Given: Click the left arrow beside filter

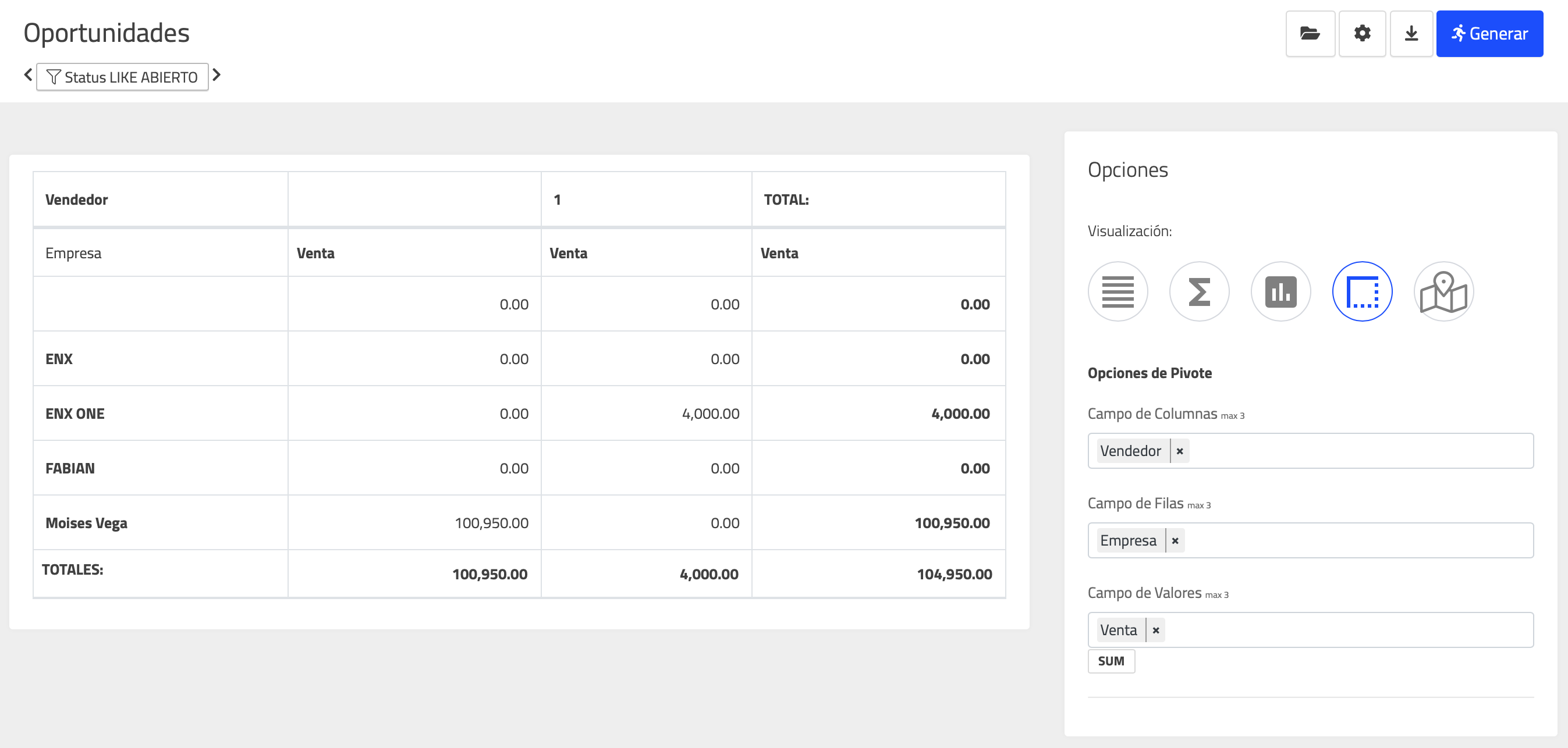Looking at the screenshot, I should [x=28, y=75].
